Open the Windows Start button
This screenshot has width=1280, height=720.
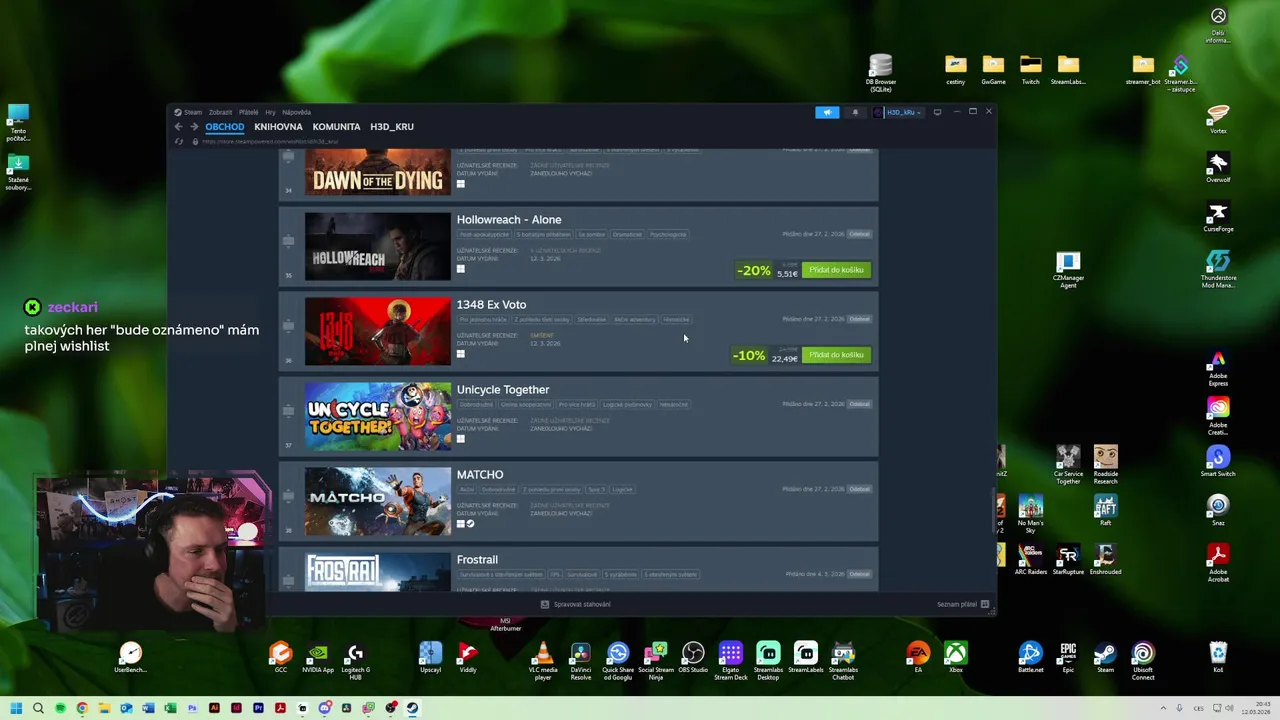(16, 708)
